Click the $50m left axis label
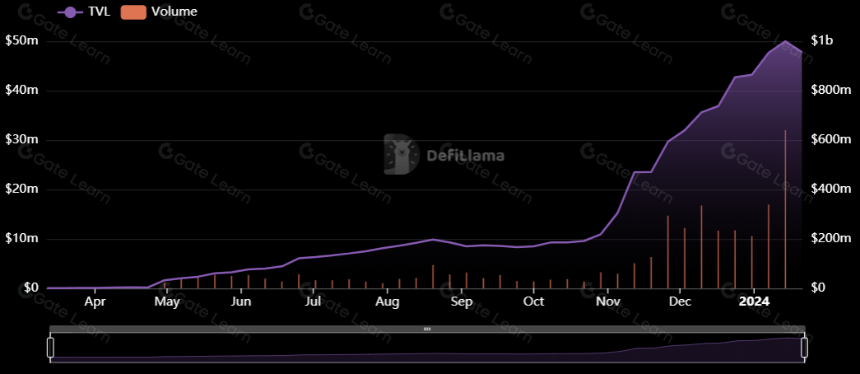 point(21,41)
